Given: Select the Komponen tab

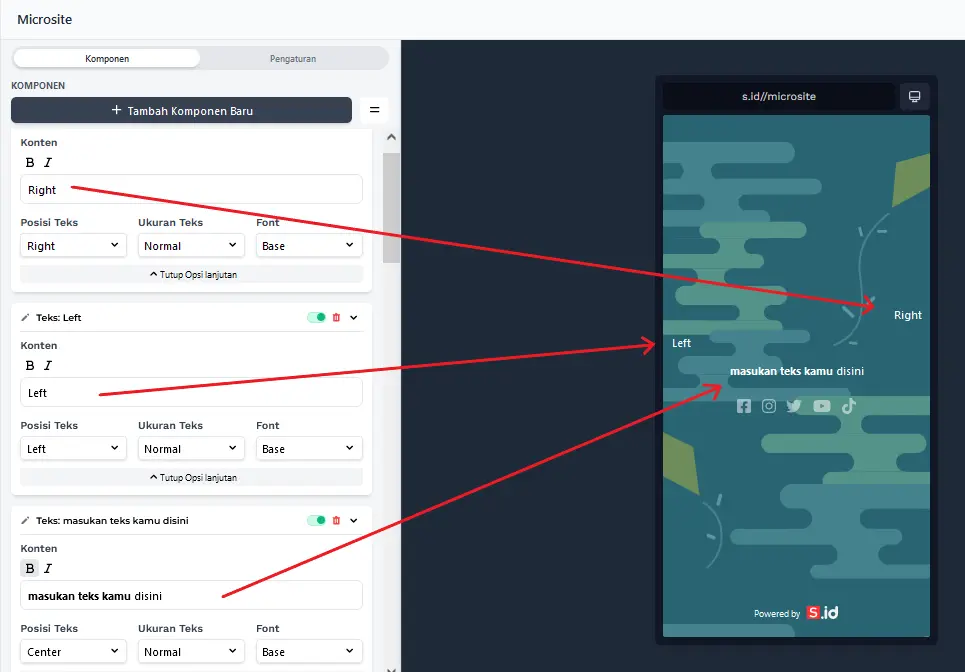Looking at the screenshot, I should [107, 59].
